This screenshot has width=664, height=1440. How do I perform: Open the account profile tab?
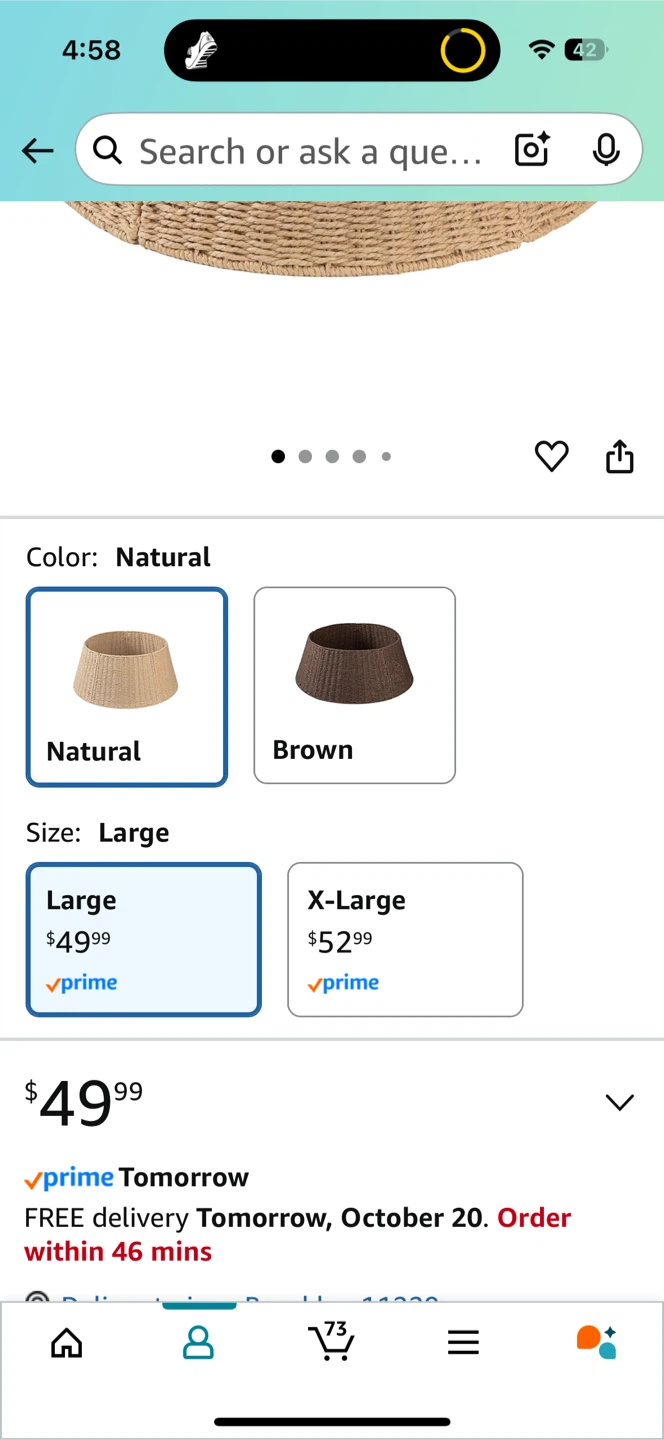[198, 1343]
